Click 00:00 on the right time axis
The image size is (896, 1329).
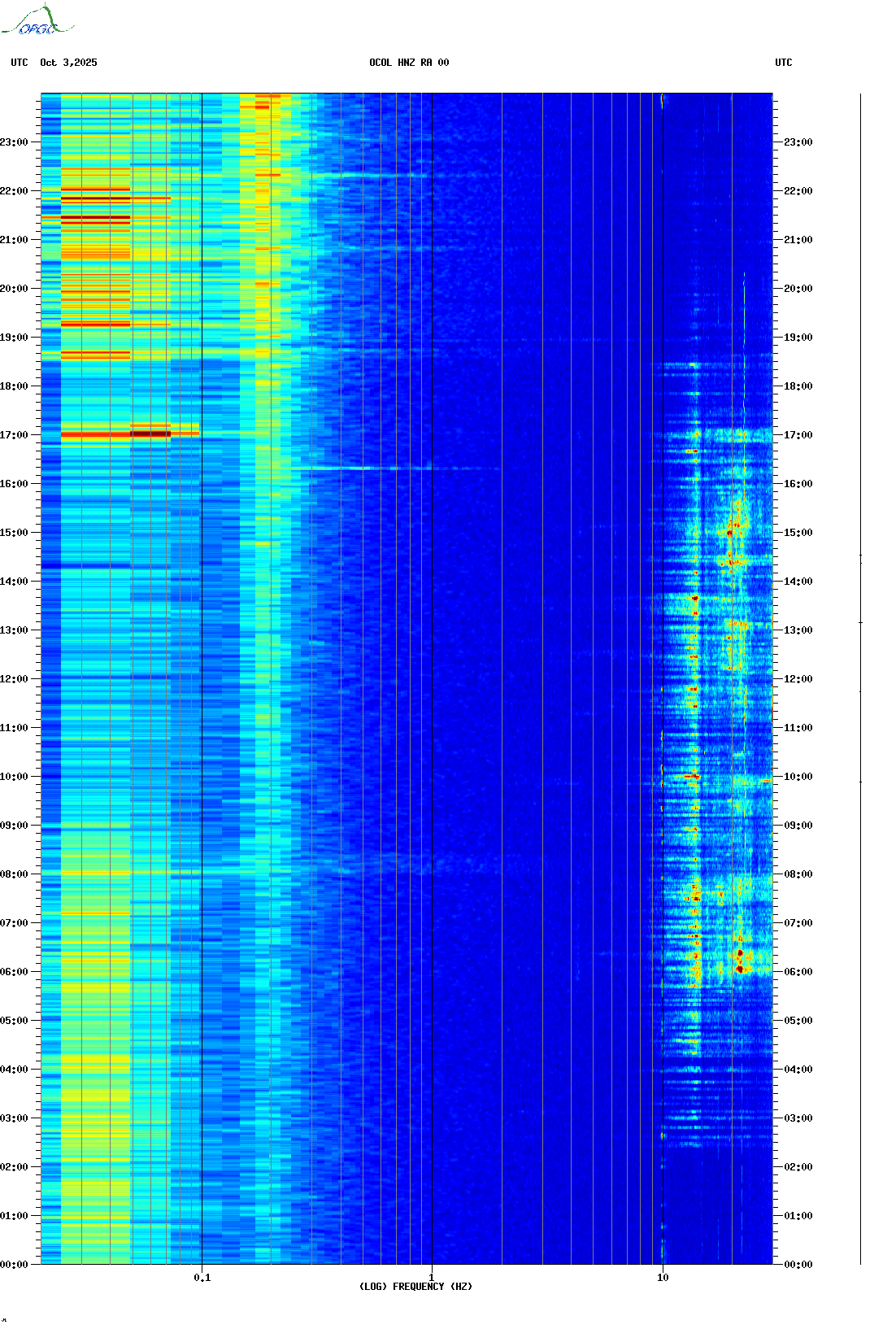click(x=798, y=1265)
